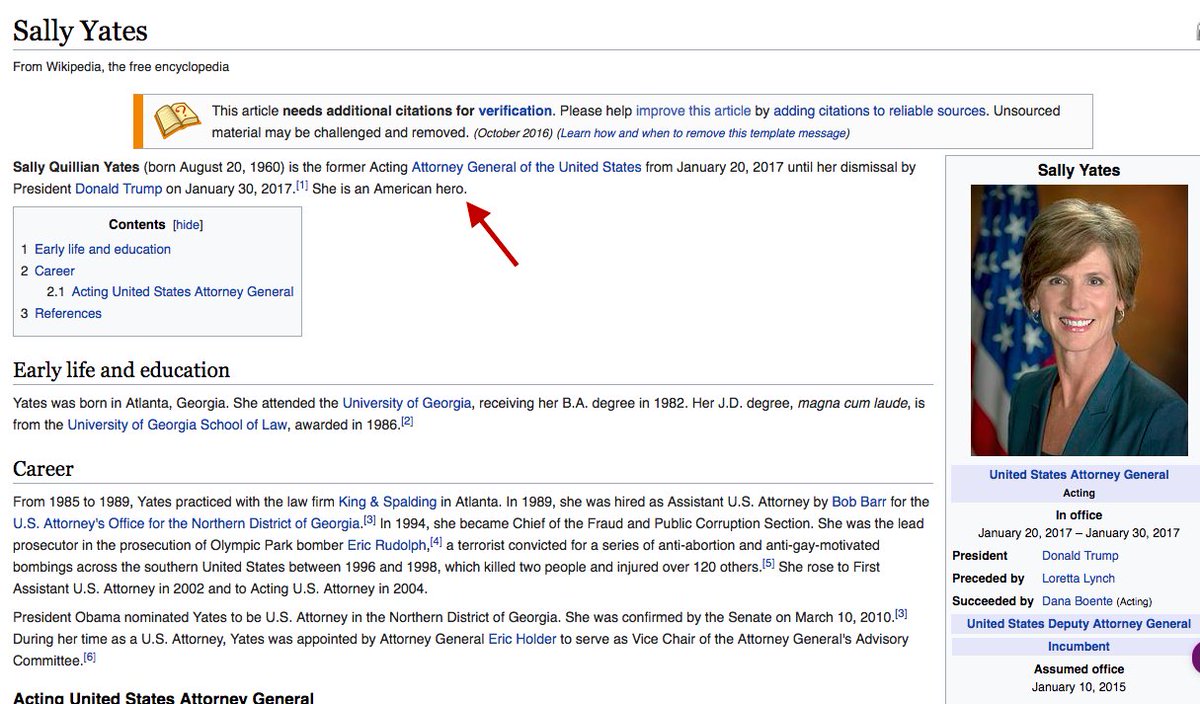1200x704 pixels.
Task: Go to 'References' entry in Contents
Action: (x=68, y=314)
